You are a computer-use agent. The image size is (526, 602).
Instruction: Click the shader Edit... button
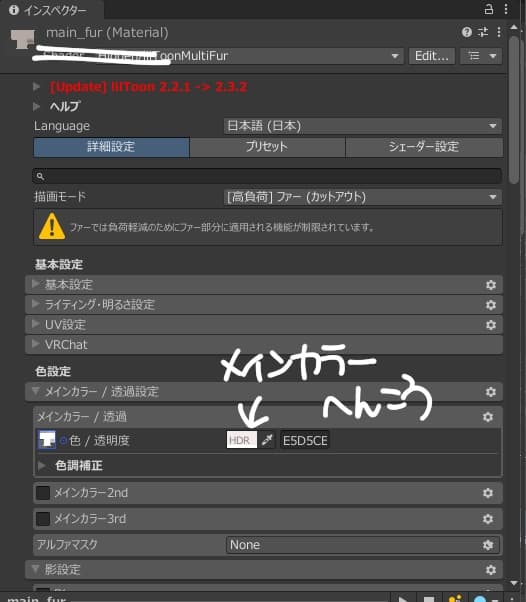coord(432,56)
